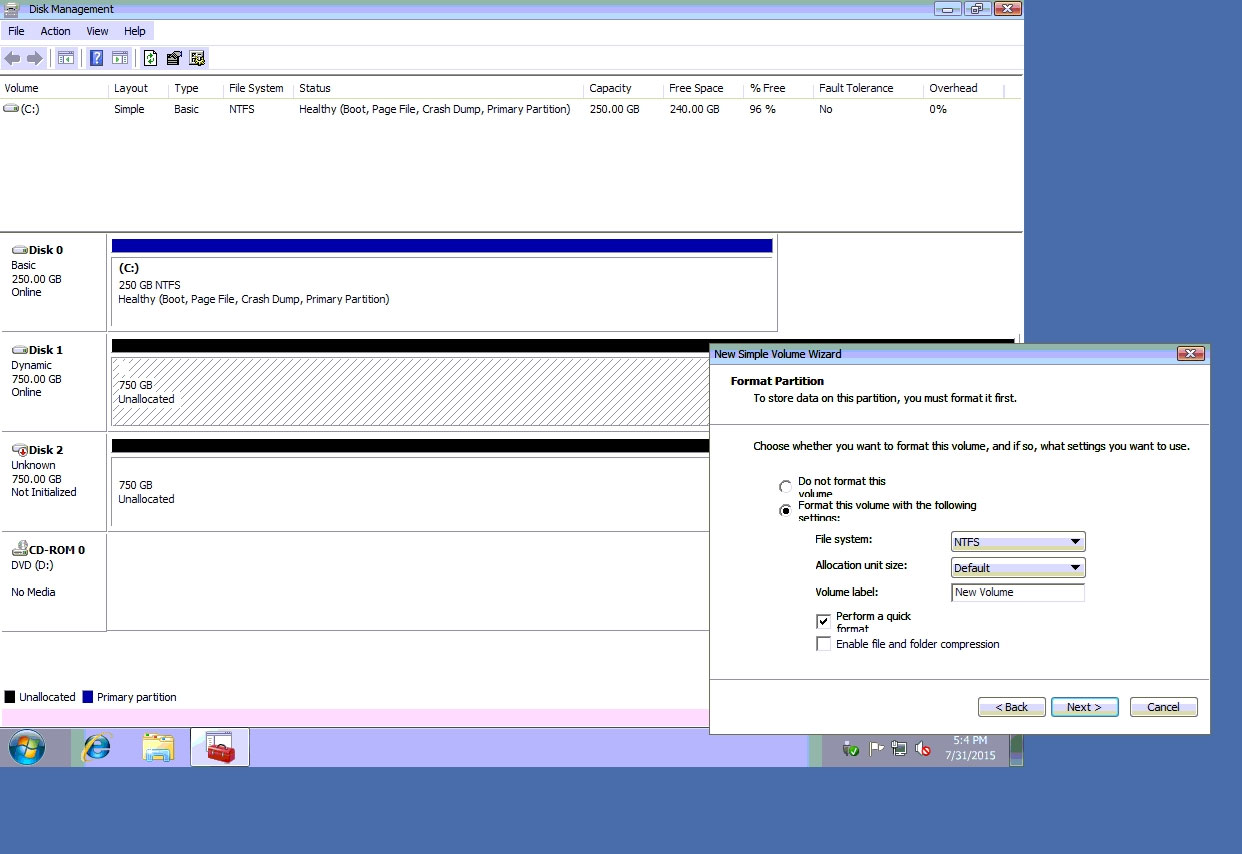Open Windows Explorer folder icon in taskbar
Screen dimensions: 1242x854
click(x=158, y=747)
